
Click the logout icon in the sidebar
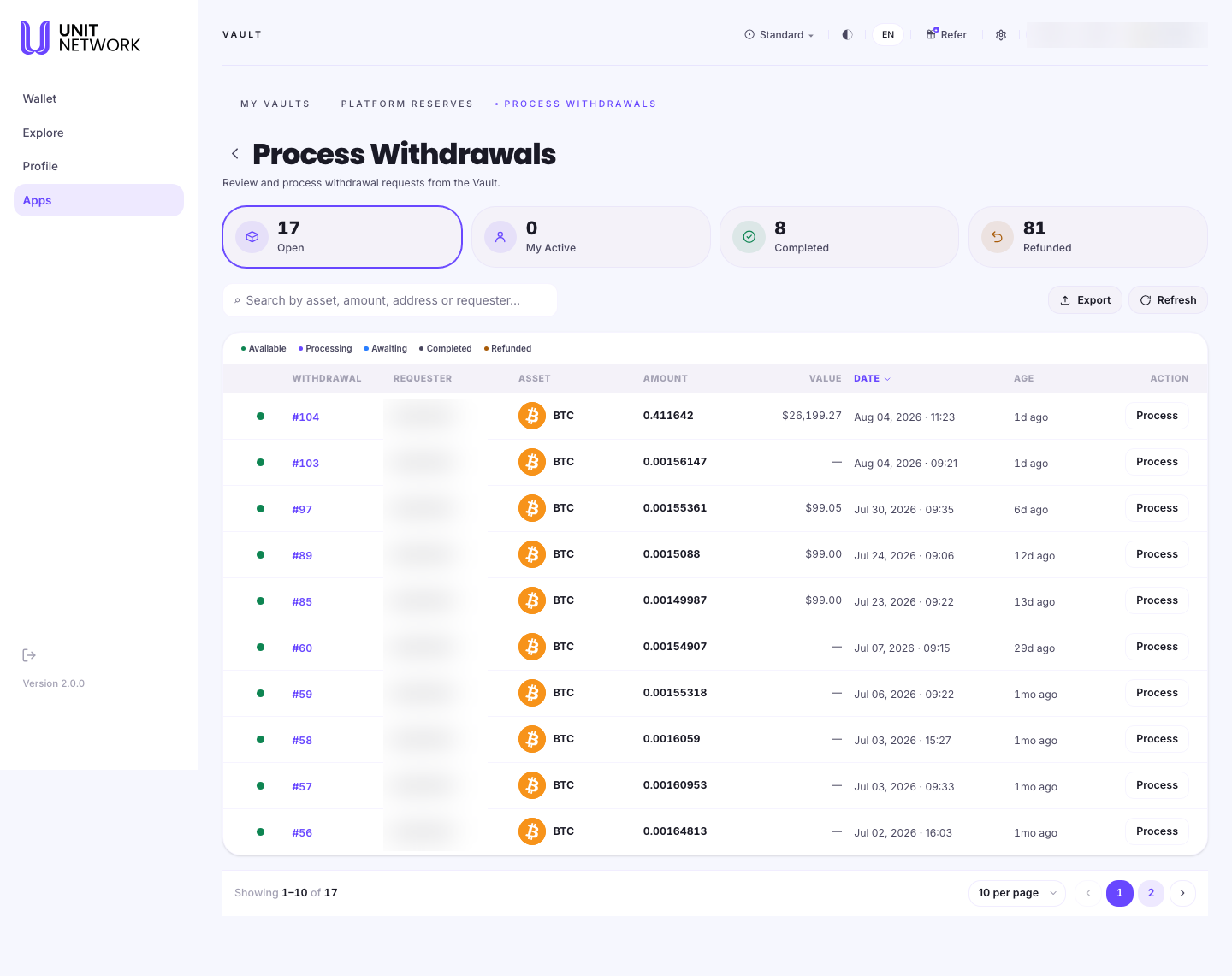pos(29,655)
